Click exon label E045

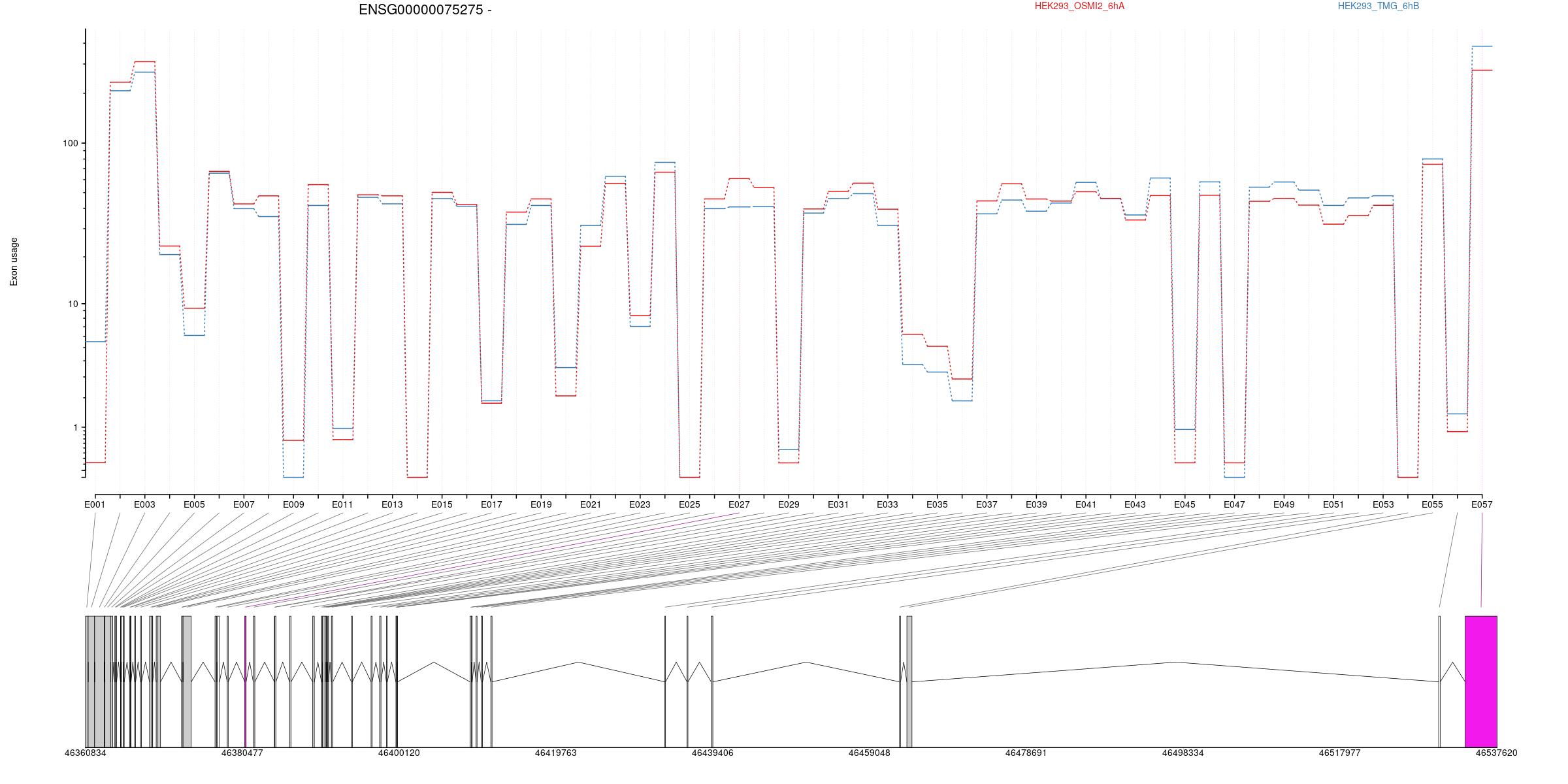(1184, 504)
